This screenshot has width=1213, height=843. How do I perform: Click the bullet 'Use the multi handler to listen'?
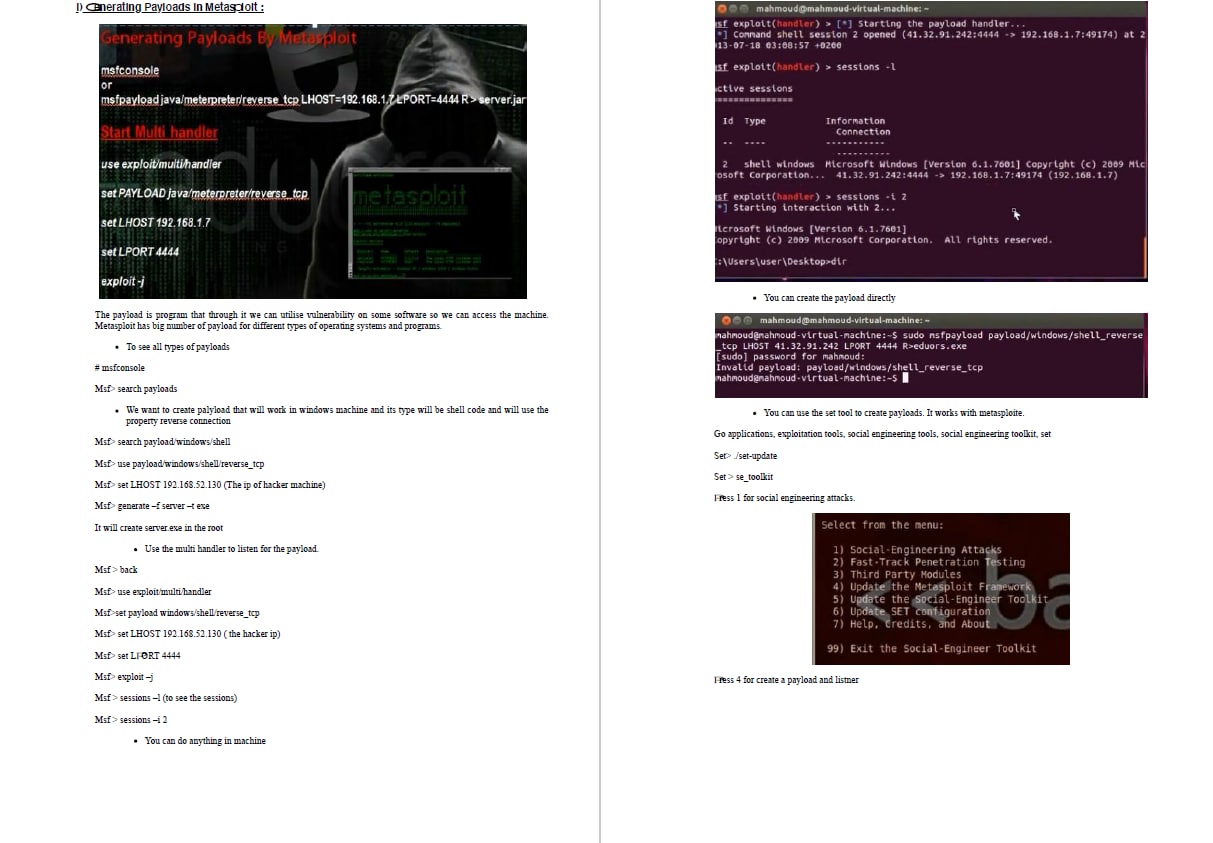click(231, 549)
